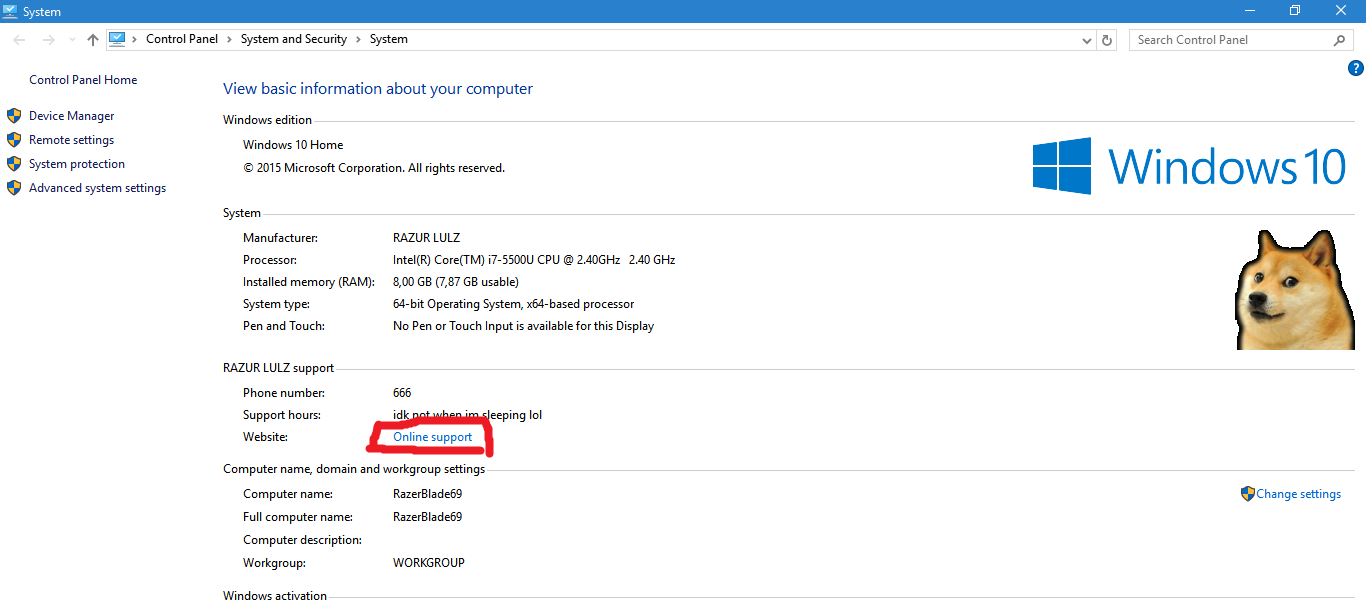Go to Control Panel Home
The width and height of the screenshot is (1366, 613).
pyautogui.click(x=83, y=80)
